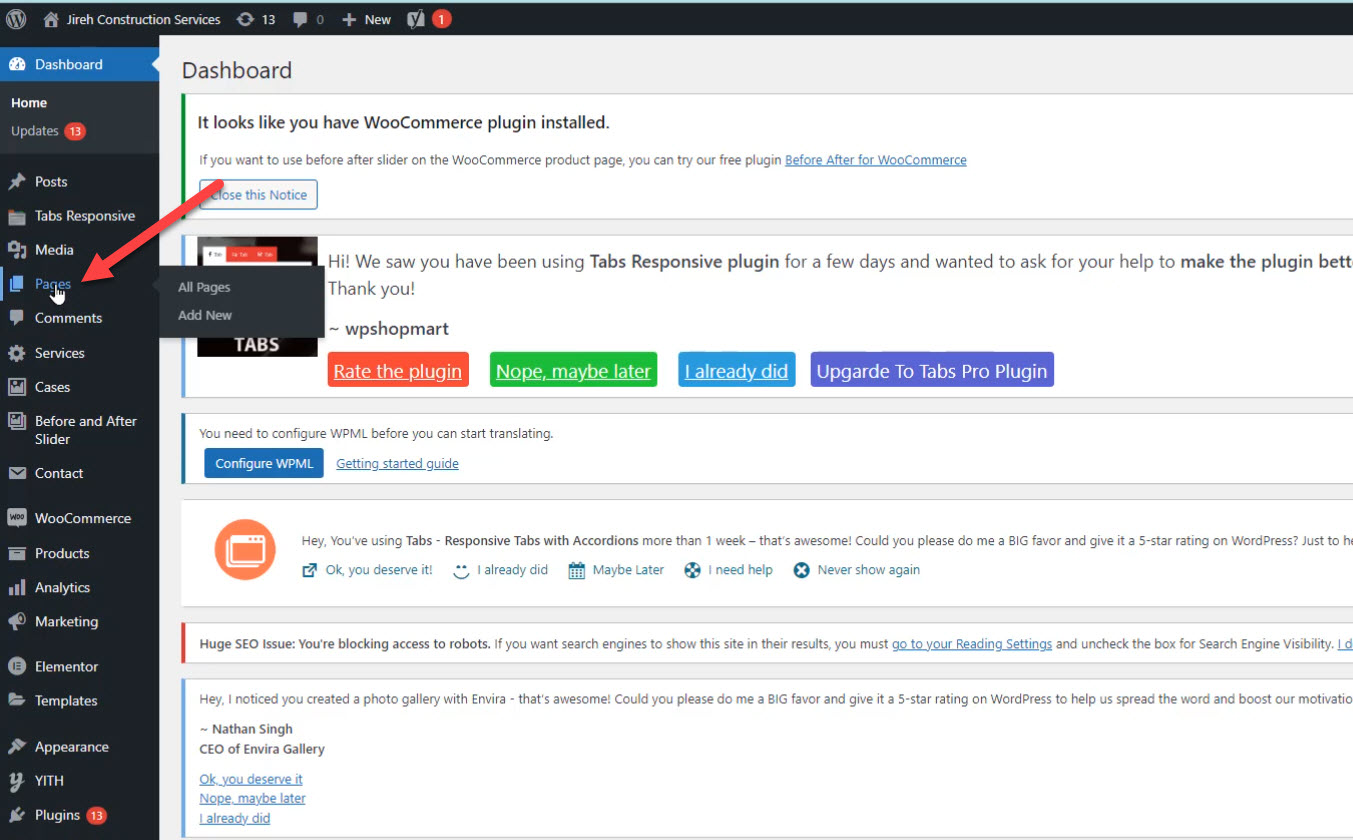
Task: Click the ~ Nathan Singh signature text
Action: pos(246,729)
